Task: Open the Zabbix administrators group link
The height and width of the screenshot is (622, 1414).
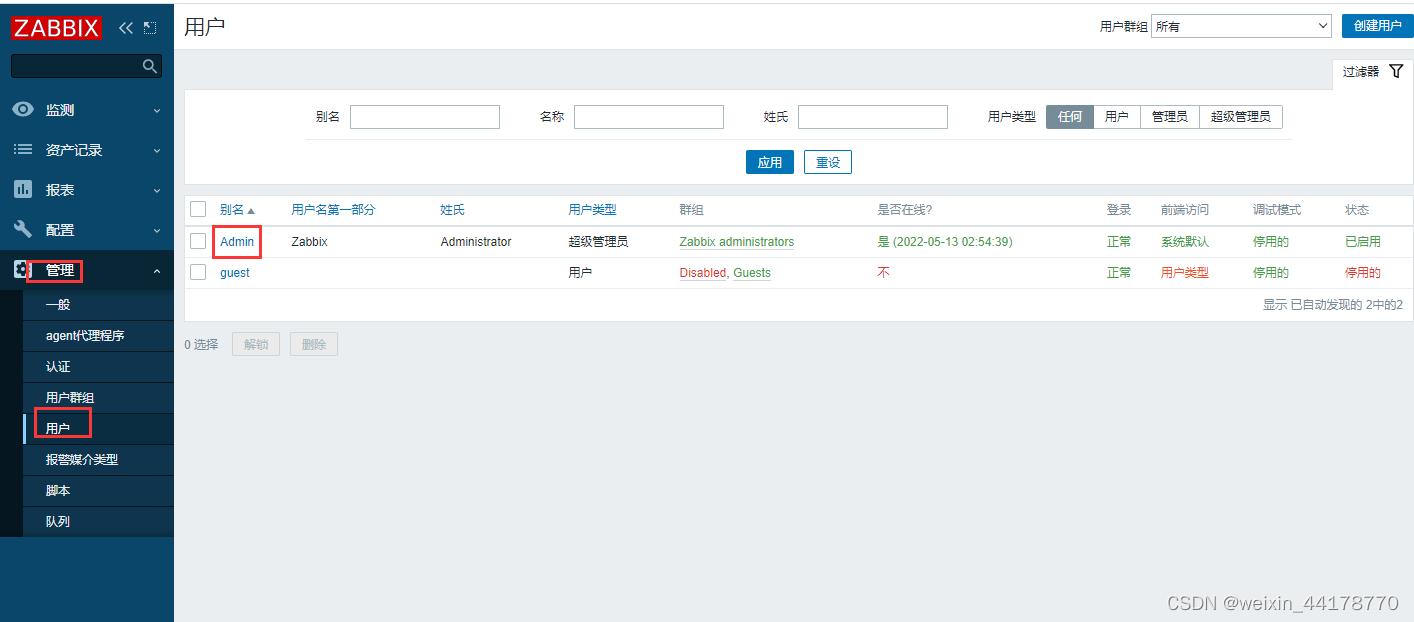Action: (x=737, y=242)
